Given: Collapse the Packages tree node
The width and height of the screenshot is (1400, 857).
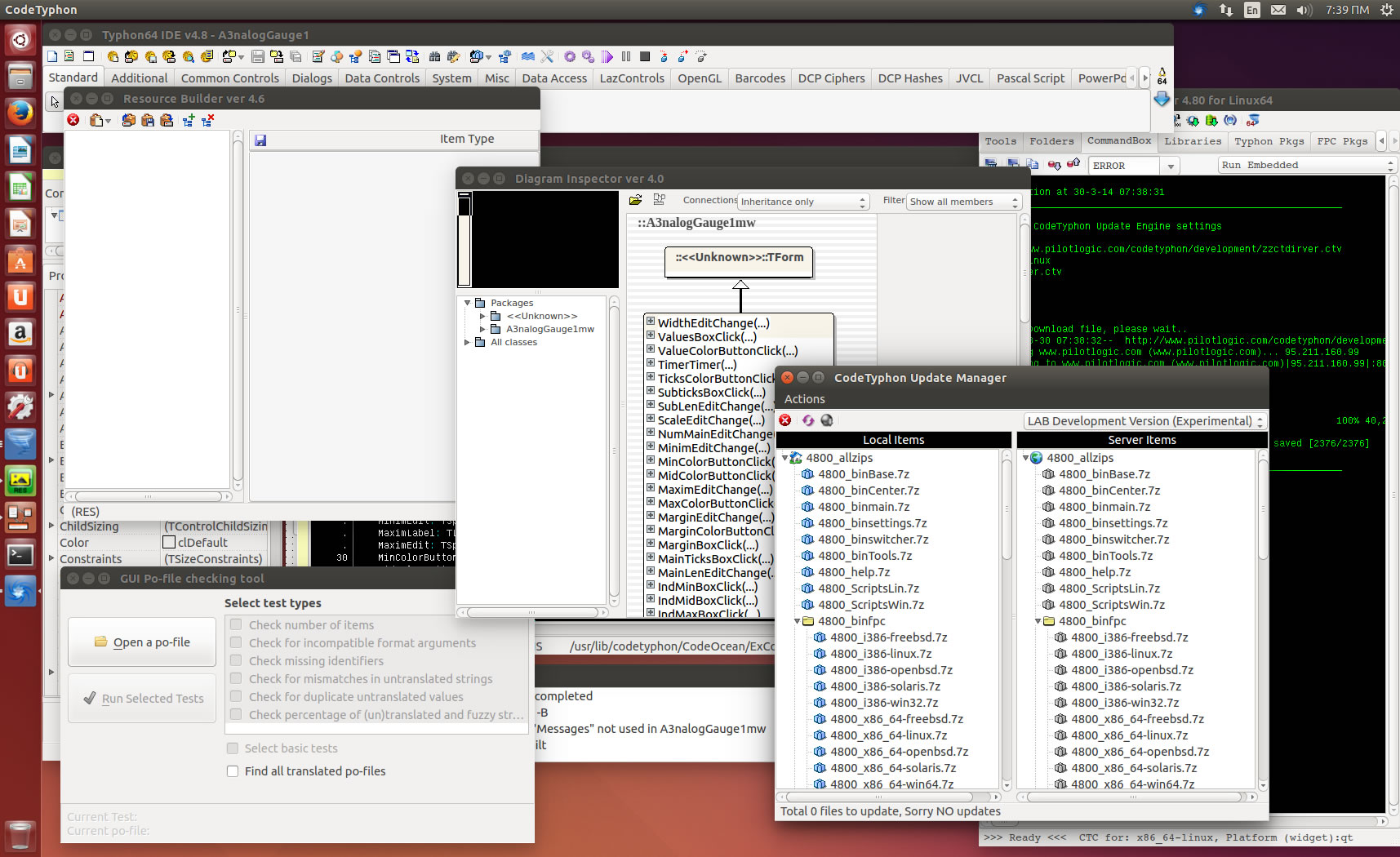Looking at the screenshot, I should [x=467, y=303].
